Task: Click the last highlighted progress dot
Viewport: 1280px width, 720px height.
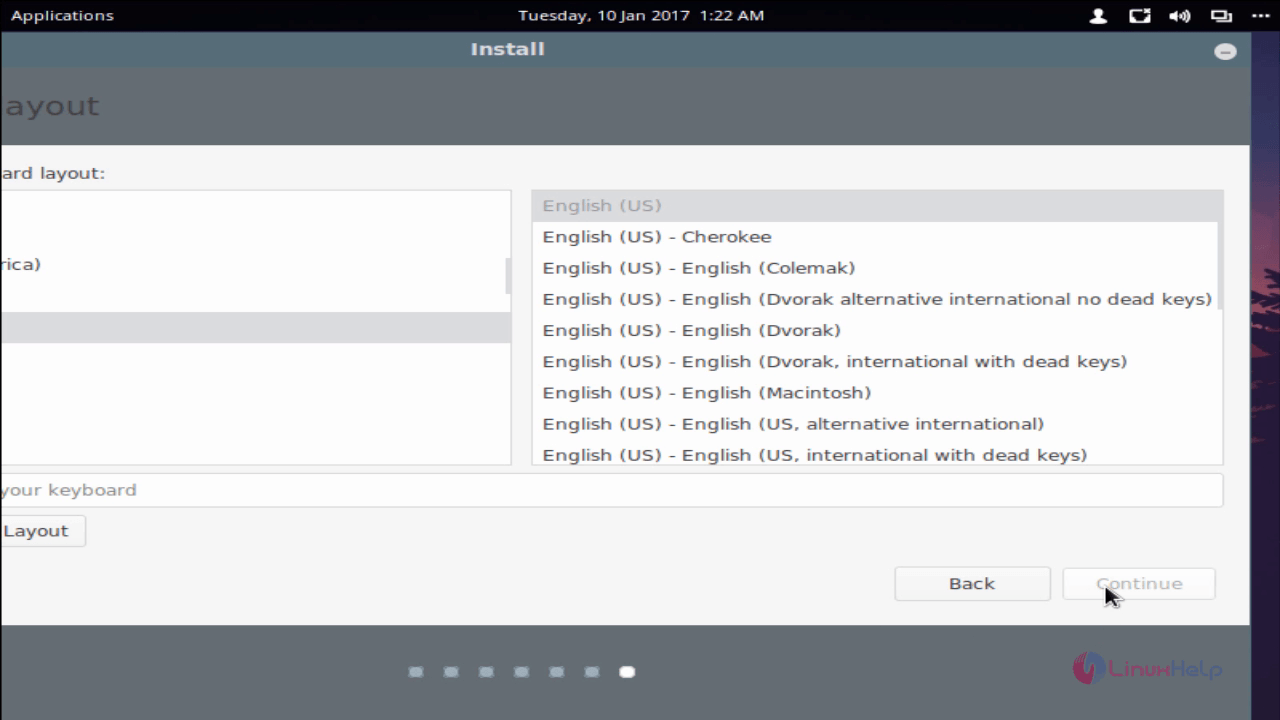Action: coord(627,672)
